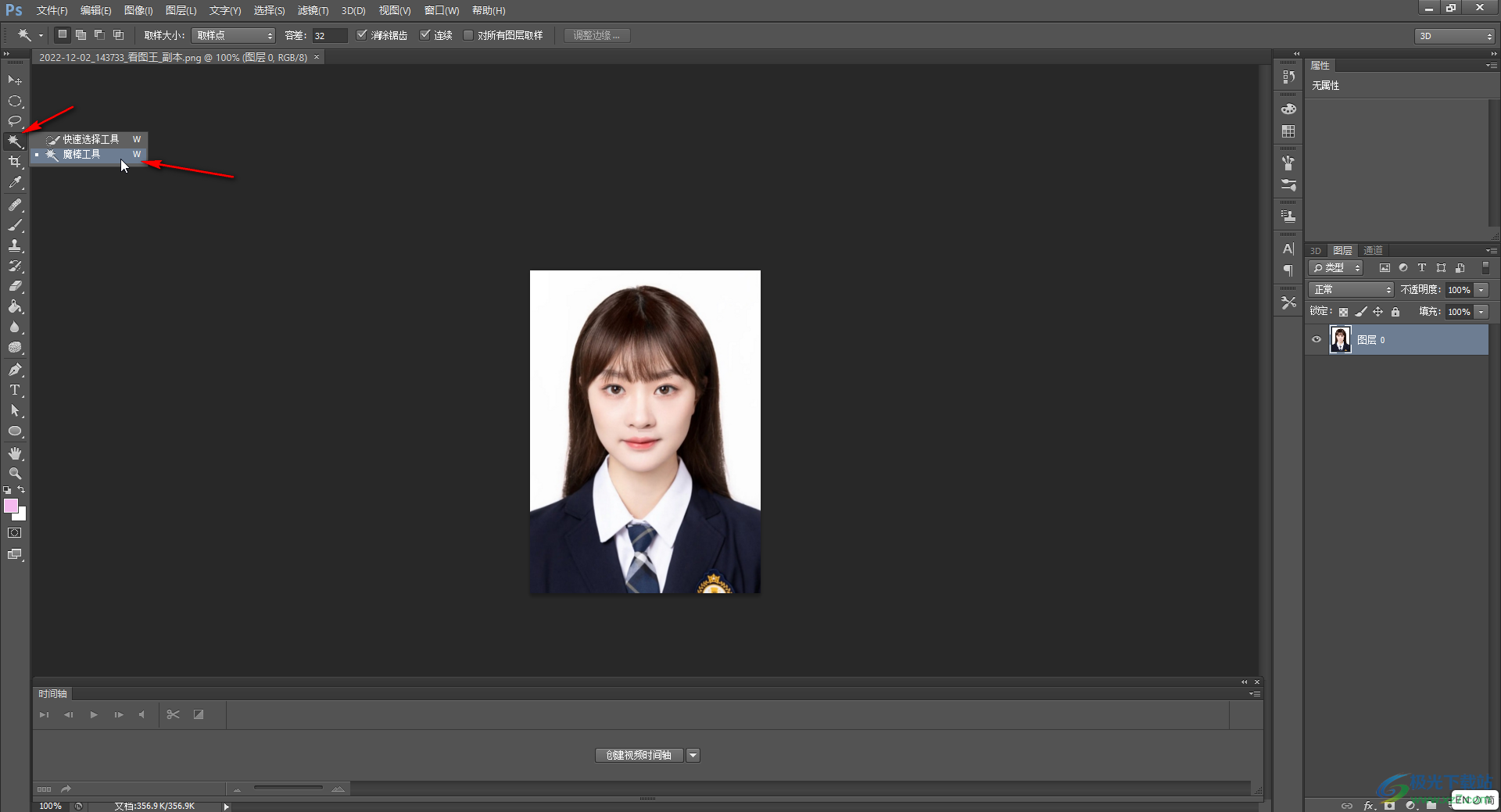Enable 对所有图层取样 checkbox
The image size is (1501, 812).
(x=468, y=35)
